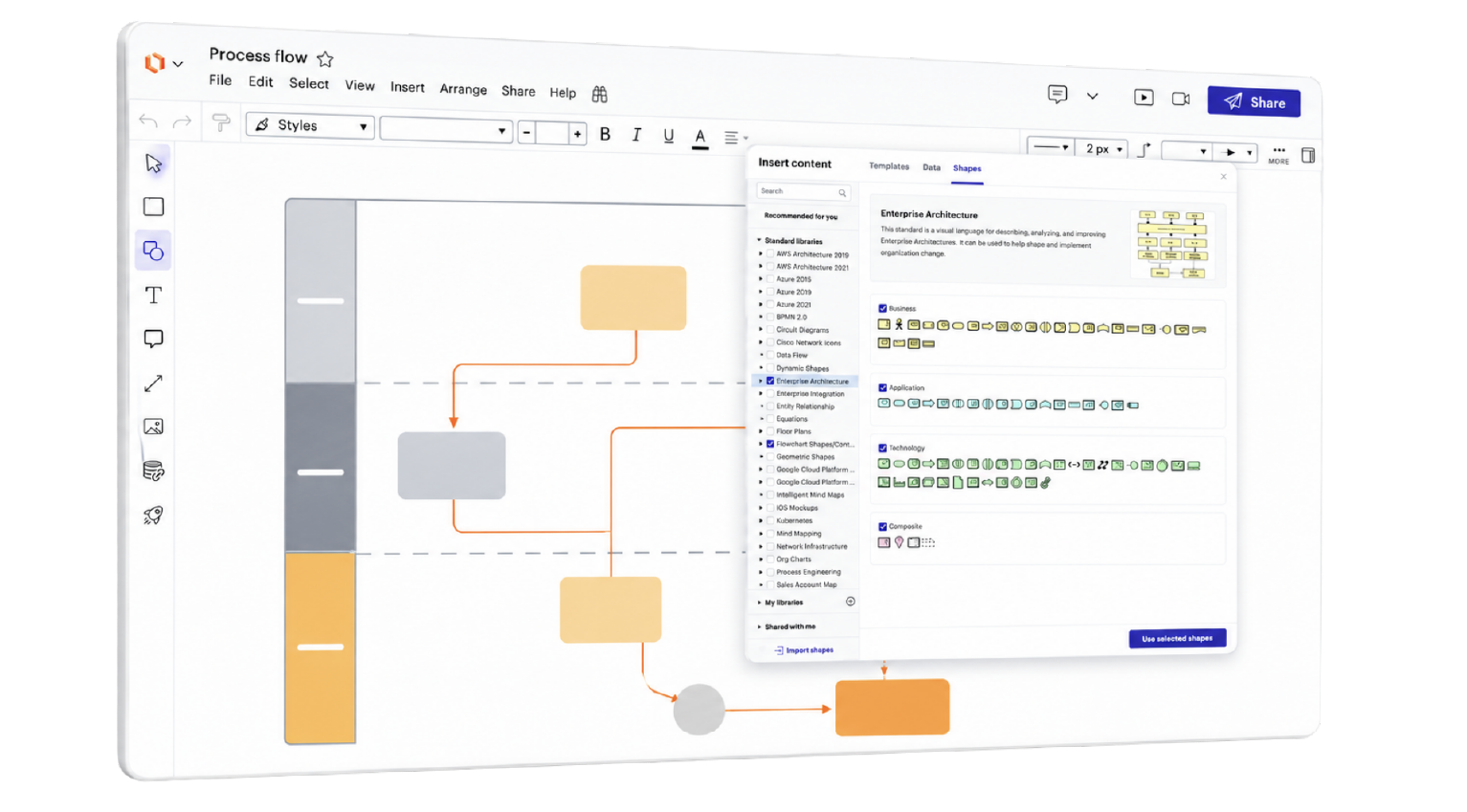Open the shapes library tool
Image resolution: width=1467 pixels, height=812 pixels.
(153, 251)
